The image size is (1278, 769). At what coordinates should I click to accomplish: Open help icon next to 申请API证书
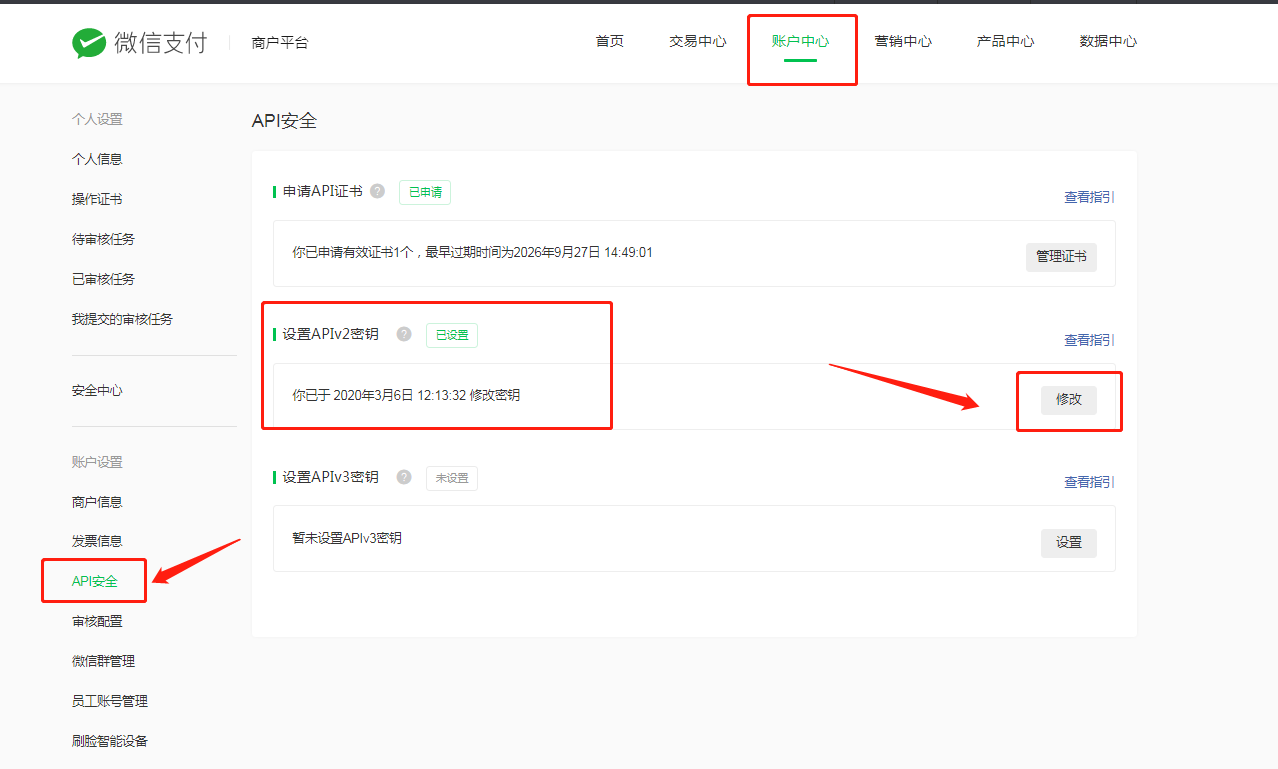[377, 191]
